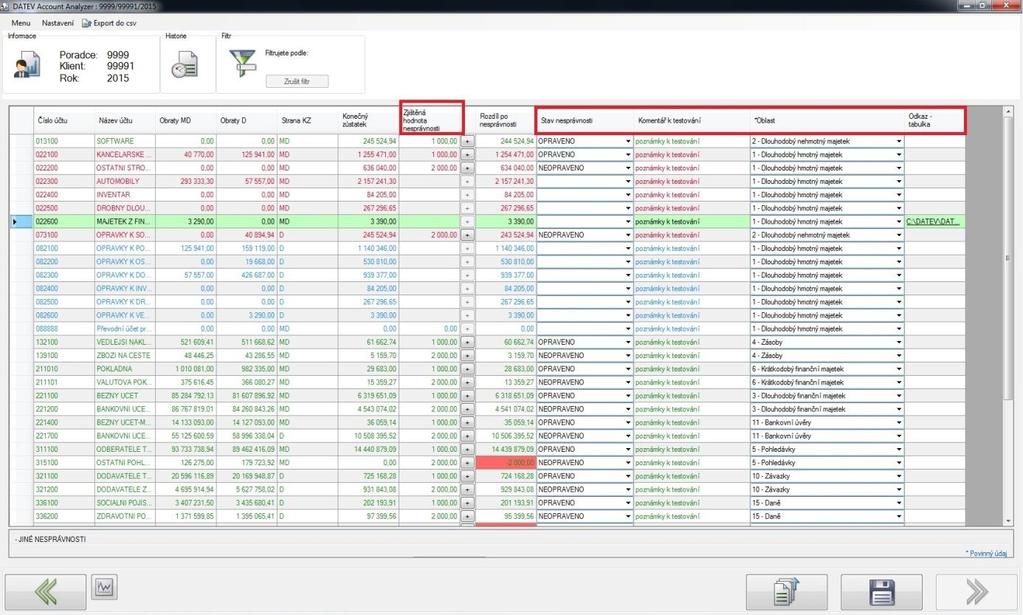This screenshot has width=1023, height=615.
Task: Click plus button in 139100 ZBOZI NA CESTE row
Action: 467,355
